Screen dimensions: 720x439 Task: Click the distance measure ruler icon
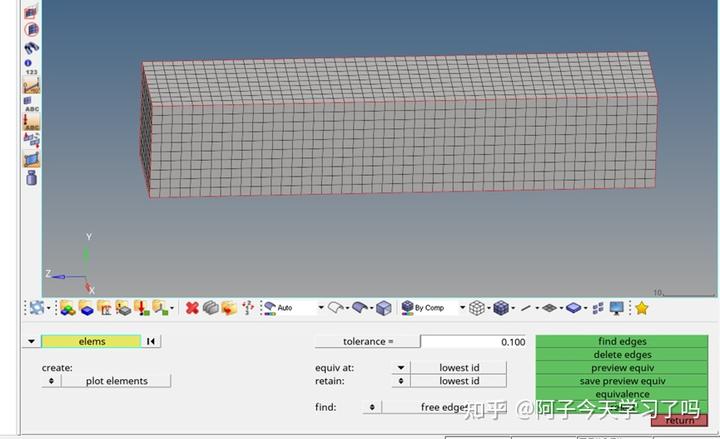tap(32, 85)
